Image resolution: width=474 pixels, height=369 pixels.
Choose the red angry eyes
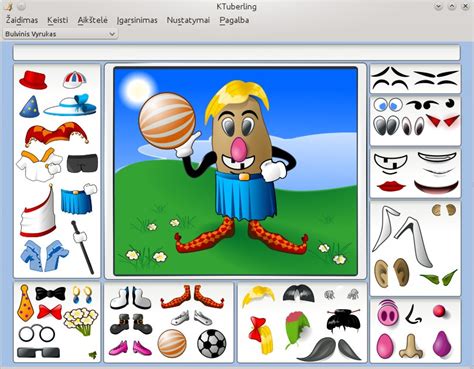[x=443, y=121]
